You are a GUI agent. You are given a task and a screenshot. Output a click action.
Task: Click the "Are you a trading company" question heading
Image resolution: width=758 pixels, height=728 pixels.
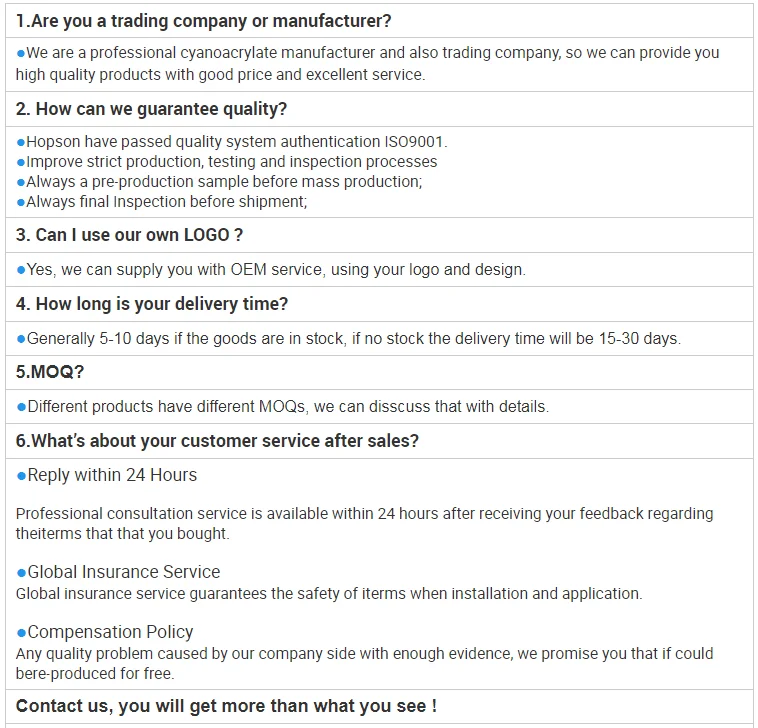[x=204, y=21]
